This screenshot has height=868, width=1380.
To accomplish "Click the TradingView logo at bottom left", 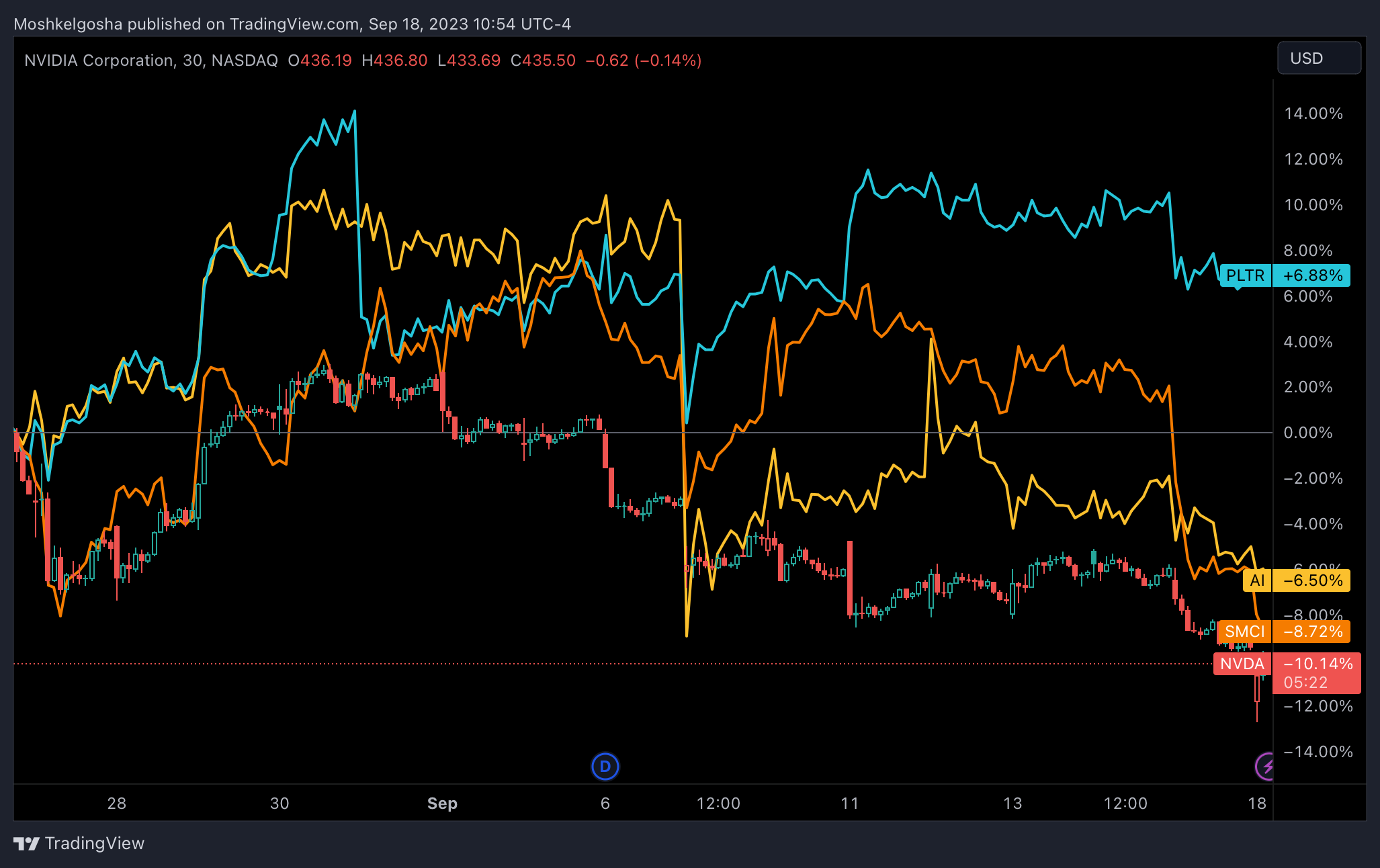I will tap(79, 843).
